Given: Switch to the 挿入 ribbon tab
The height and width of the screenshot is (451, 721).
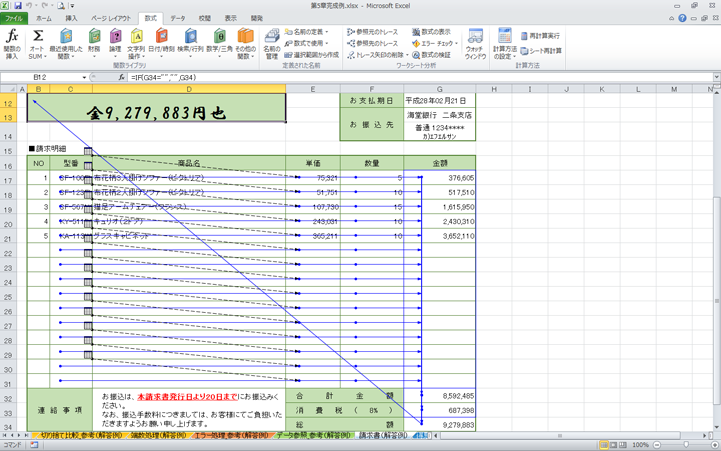Looking at the screenshot, I should (x=71, y=18).
